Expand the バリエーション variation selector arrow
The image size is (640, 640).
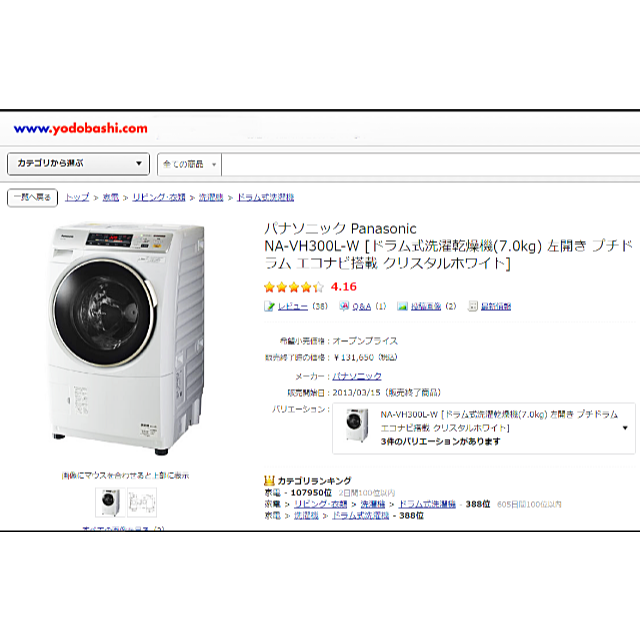click(x=625, y=428)
